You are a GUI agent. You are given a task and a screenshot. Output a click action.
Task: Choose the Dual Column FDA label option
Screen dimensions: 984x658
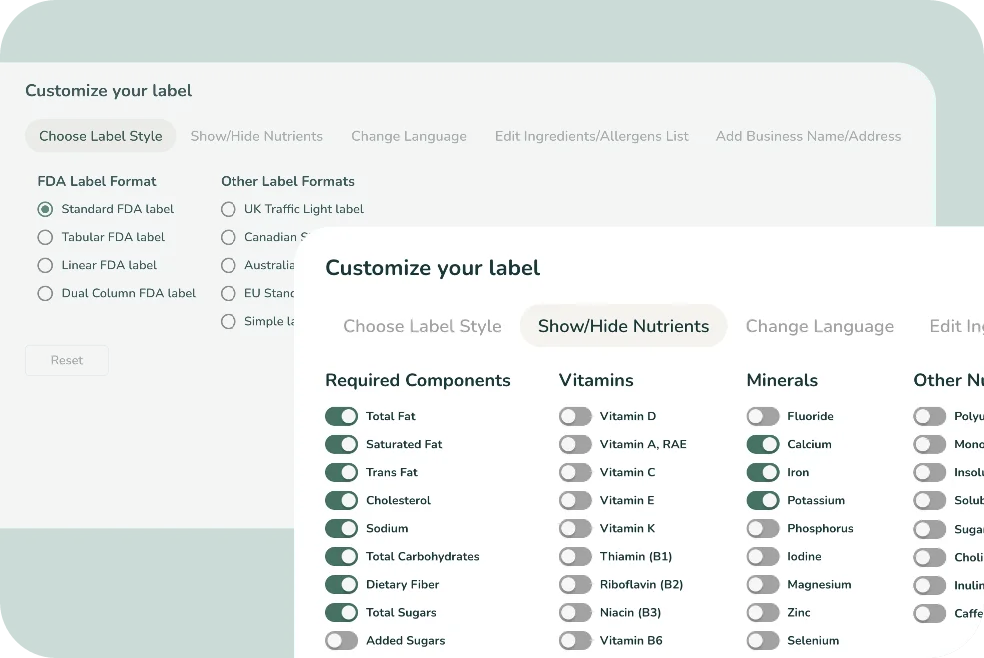click(44, 293)
